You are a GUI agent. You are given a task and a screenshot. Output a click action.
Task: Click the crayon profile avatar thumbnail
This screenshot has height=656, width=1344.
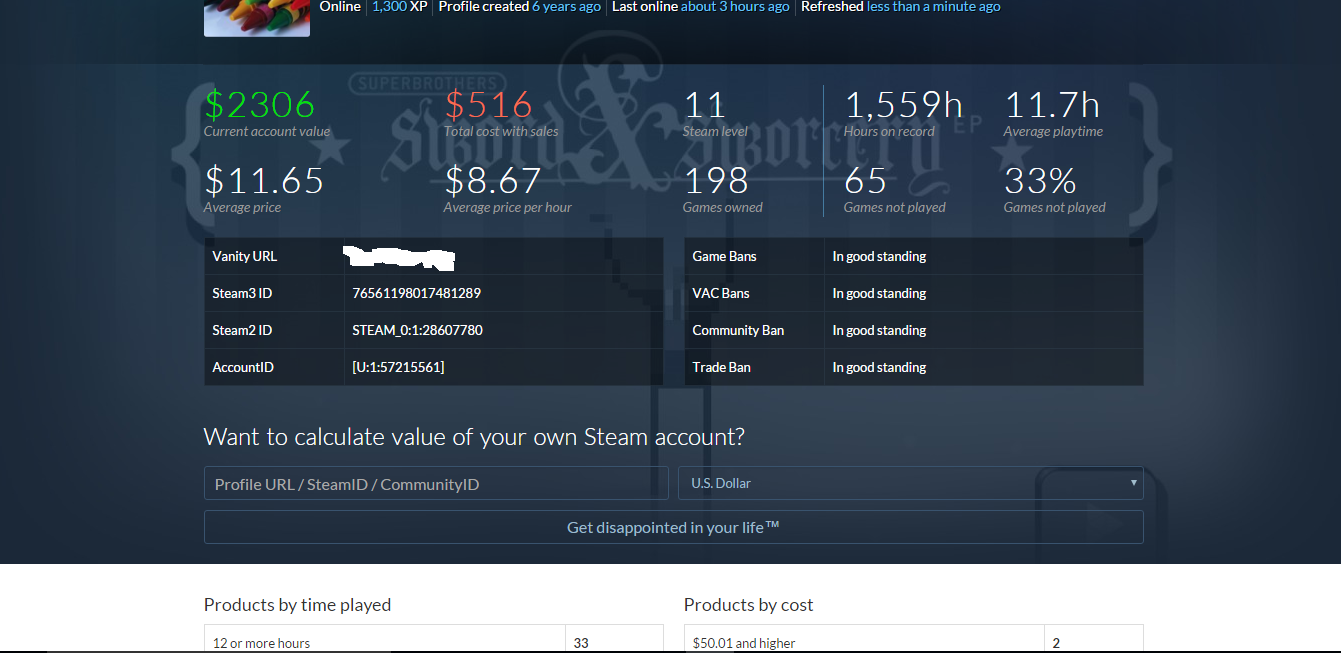pos(257,18)
